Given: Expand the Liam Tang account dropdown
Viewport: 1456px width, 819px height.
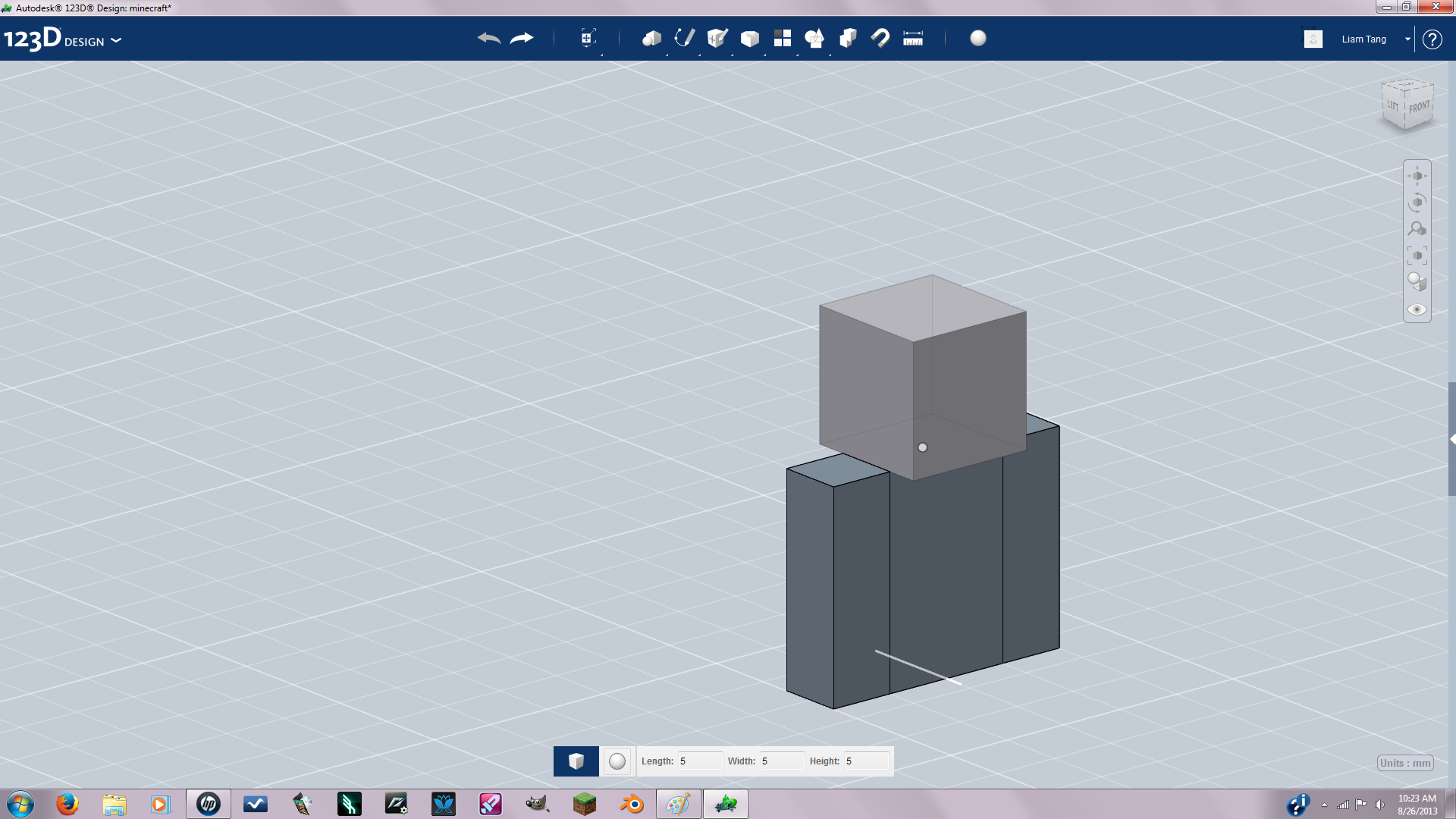Looking at the screenshot, I should click(x=1407, y=39).
